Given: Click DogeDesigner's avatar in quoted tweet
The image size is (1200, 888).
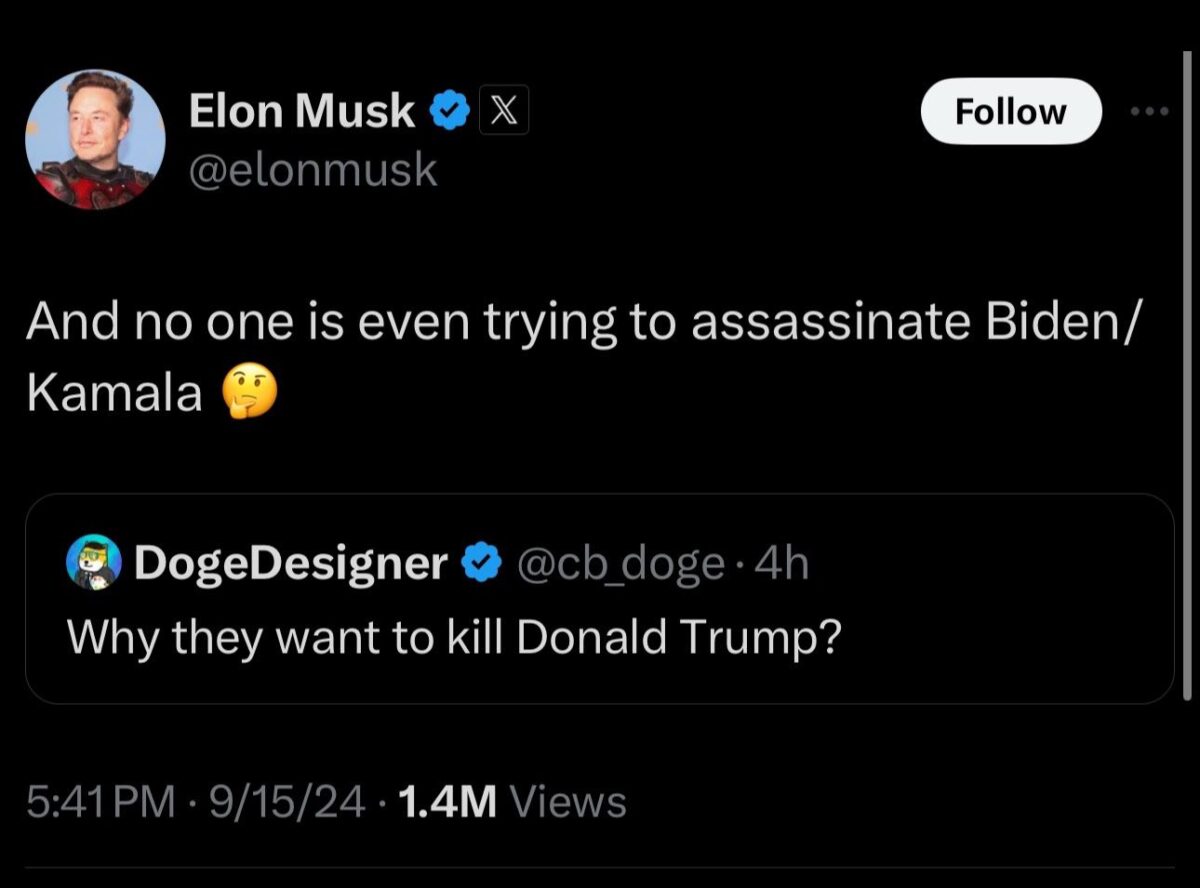Looking at the screenshot, I should point(93,563).
